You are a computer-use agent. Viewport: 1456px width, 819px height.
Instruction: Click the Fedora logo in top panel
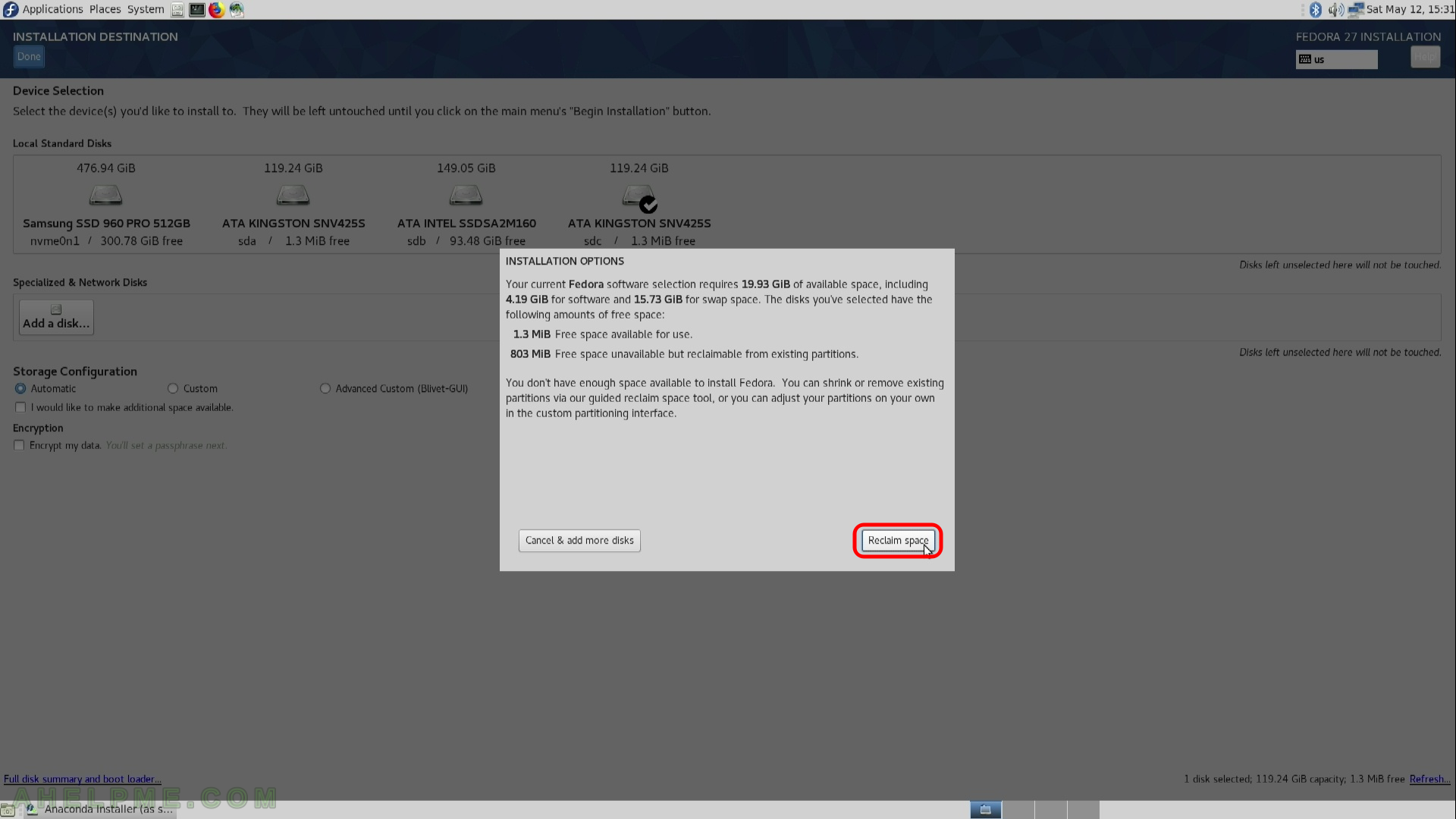point(11,9)
